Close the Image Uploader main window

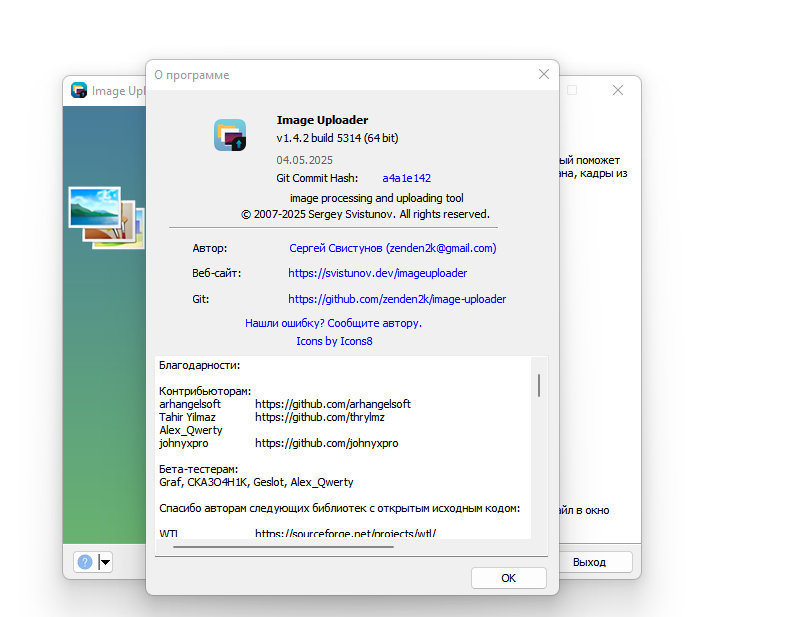[x=617, y=90]
